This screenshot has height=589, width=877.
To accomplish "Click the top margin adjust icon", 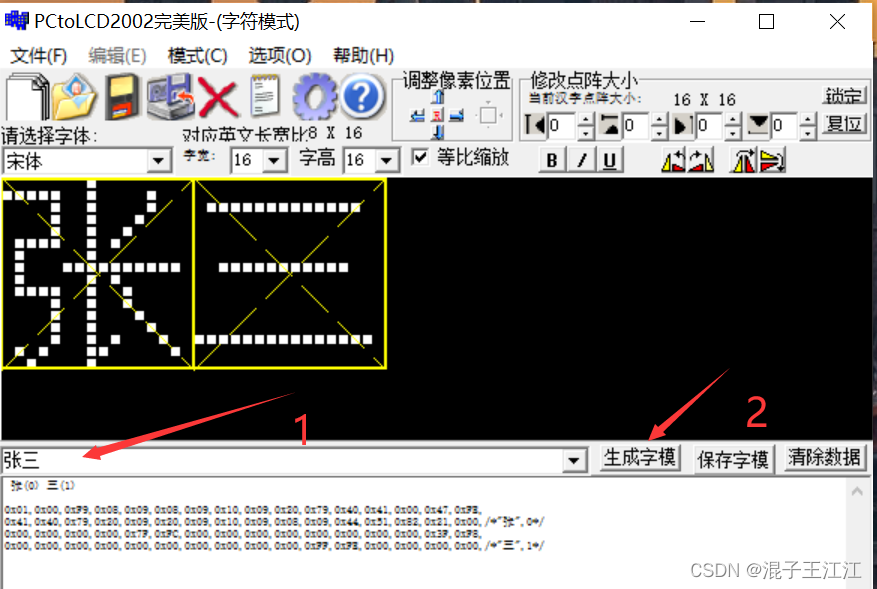I will click(x=610, y=125).
